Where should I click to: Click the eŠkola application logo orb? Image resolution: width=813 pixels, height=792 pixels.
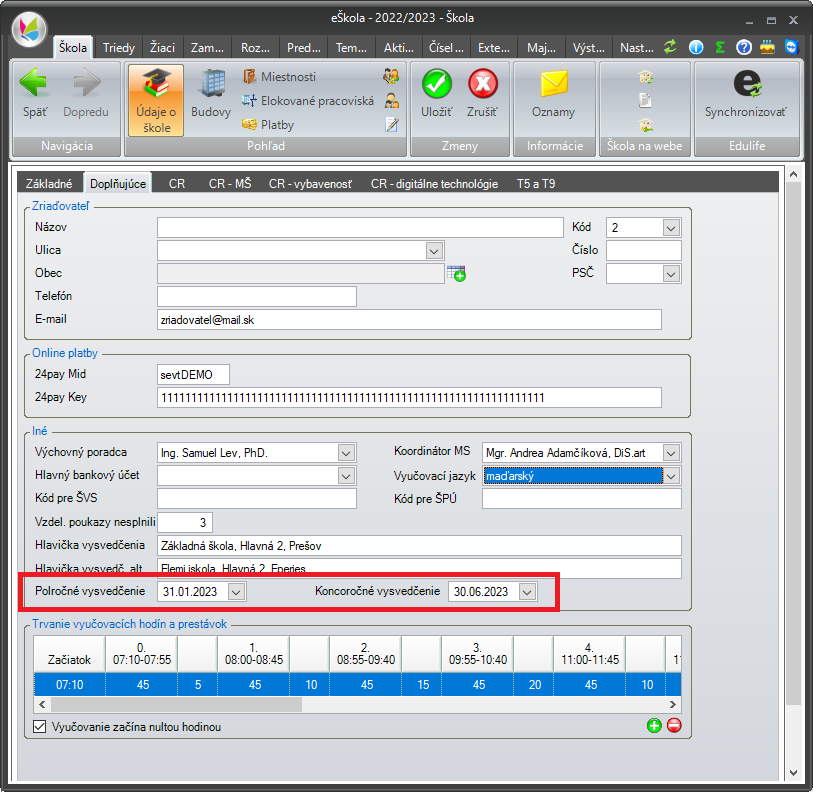29,29
